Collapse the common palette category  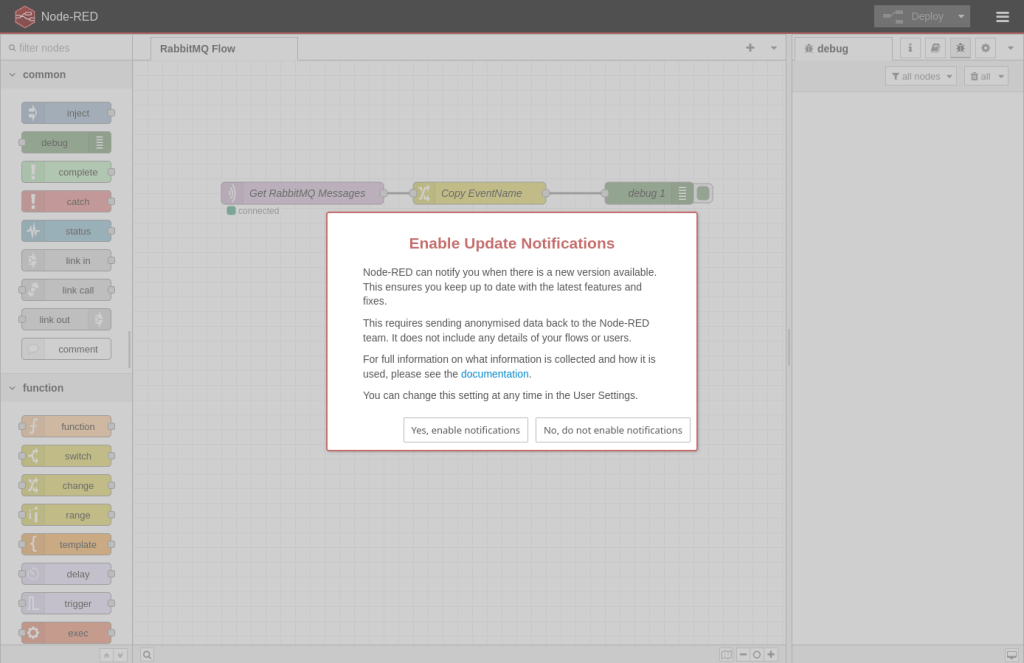click(x=13, y=75)
